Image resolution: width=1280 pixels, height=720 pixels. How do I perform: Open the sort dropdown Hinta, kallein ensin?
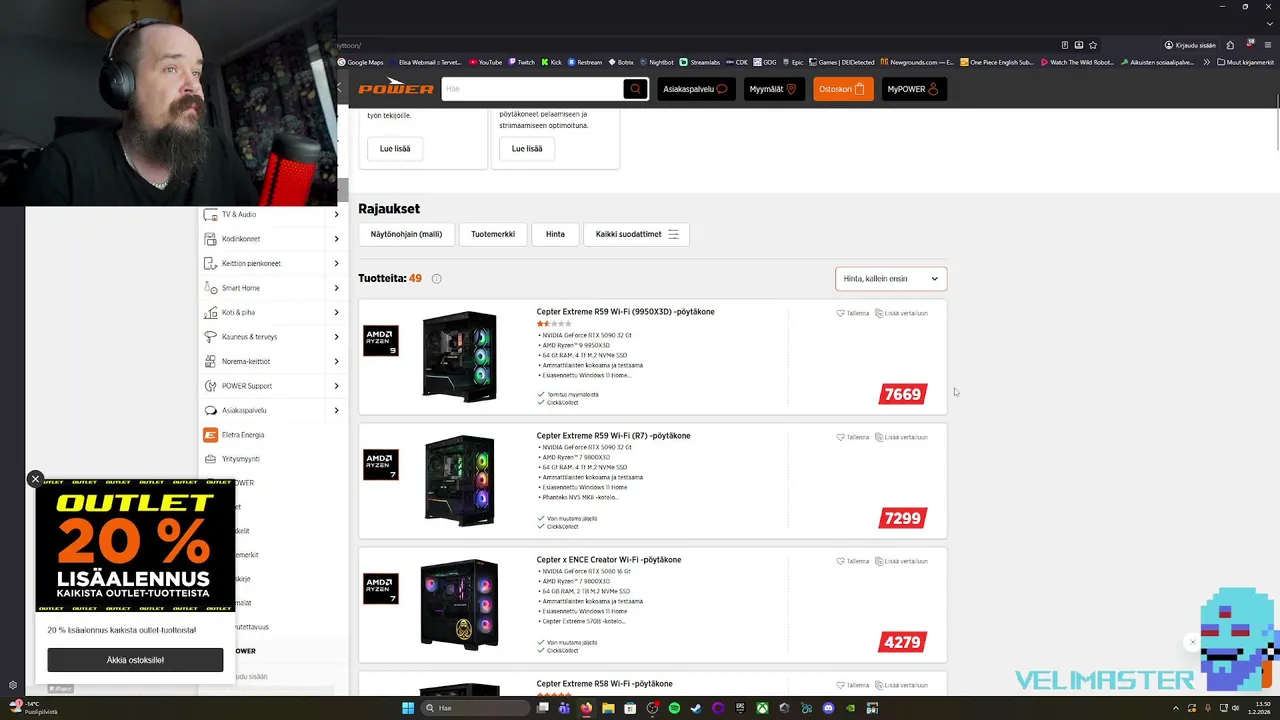891,279
